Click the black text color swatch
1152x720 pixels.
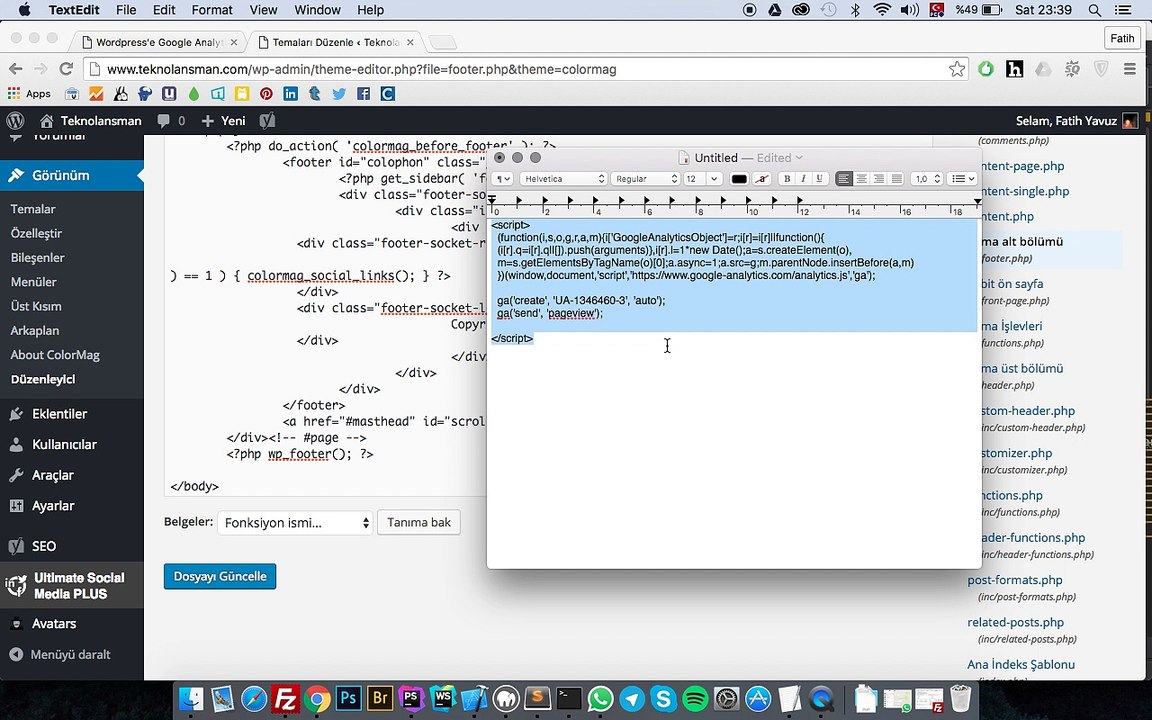coord(739,179)
